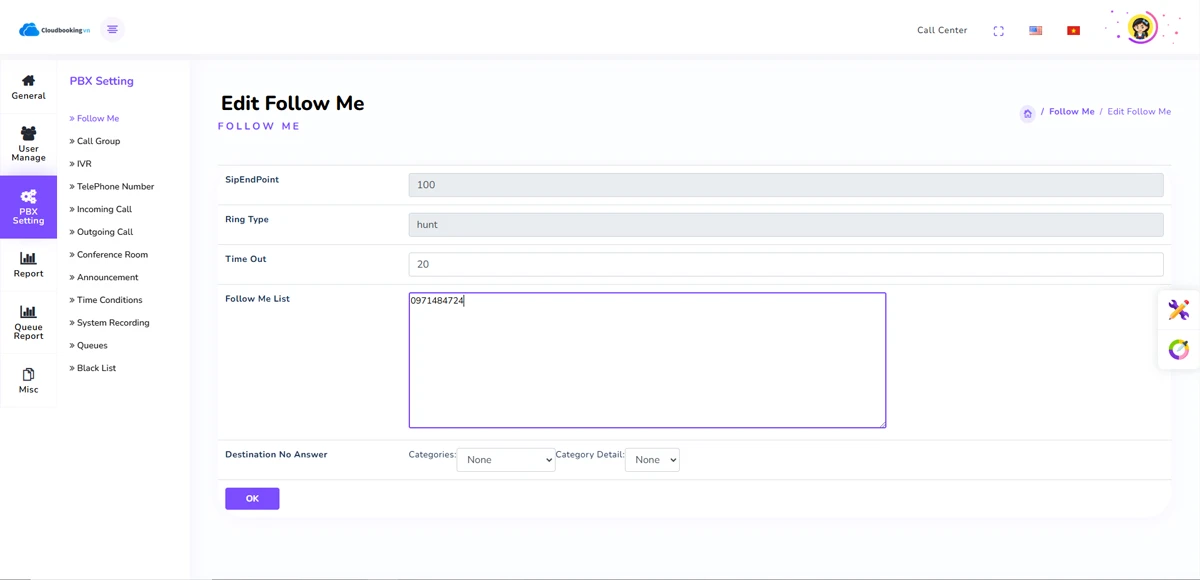Image resolution: width=1200 pixels, height=580 pixels.
Task: Click the tools widget icon on right edge
Action: click(x=1179, y=310)
